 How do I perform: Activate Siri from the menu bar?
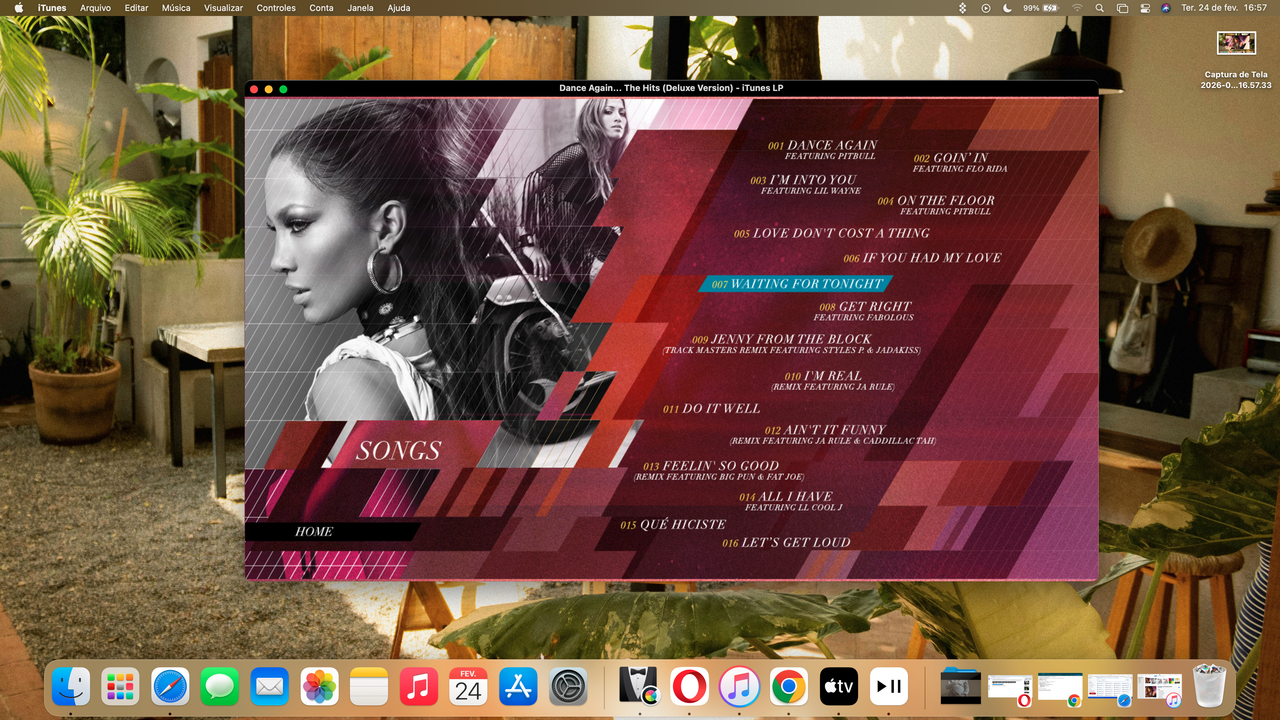pos(1166,8)
